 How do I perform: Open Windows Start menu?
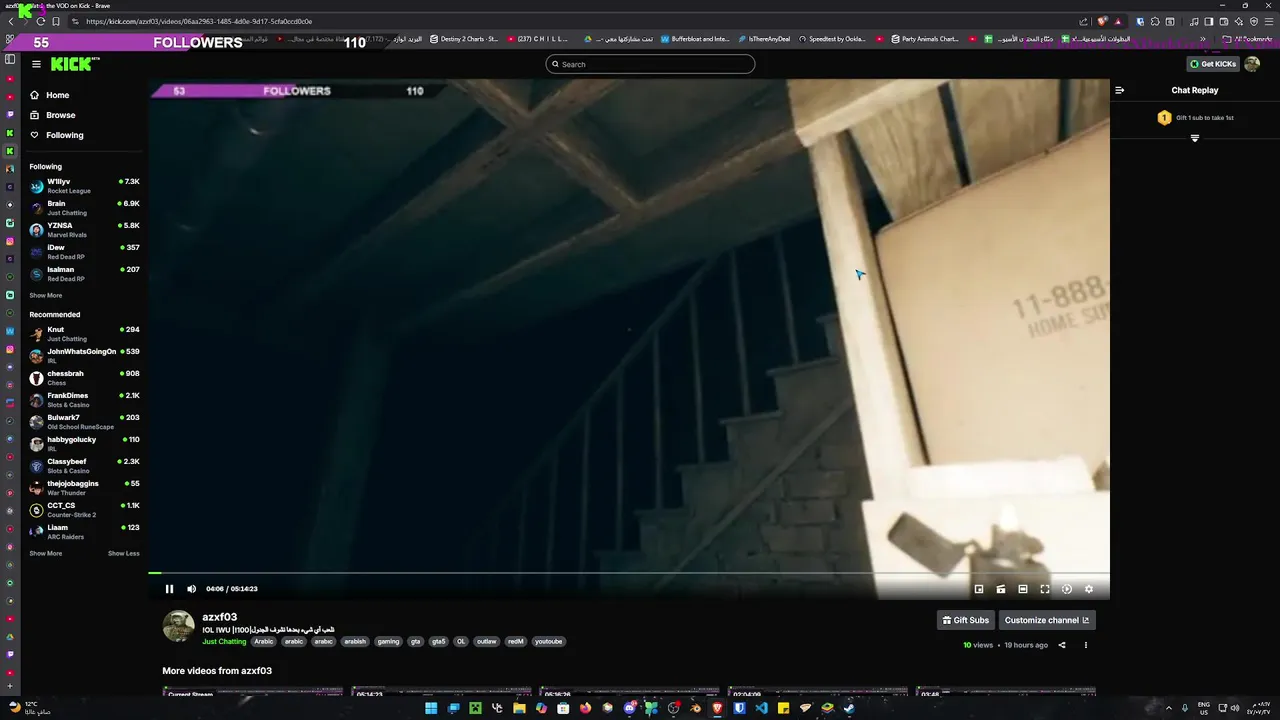(431, 708)
